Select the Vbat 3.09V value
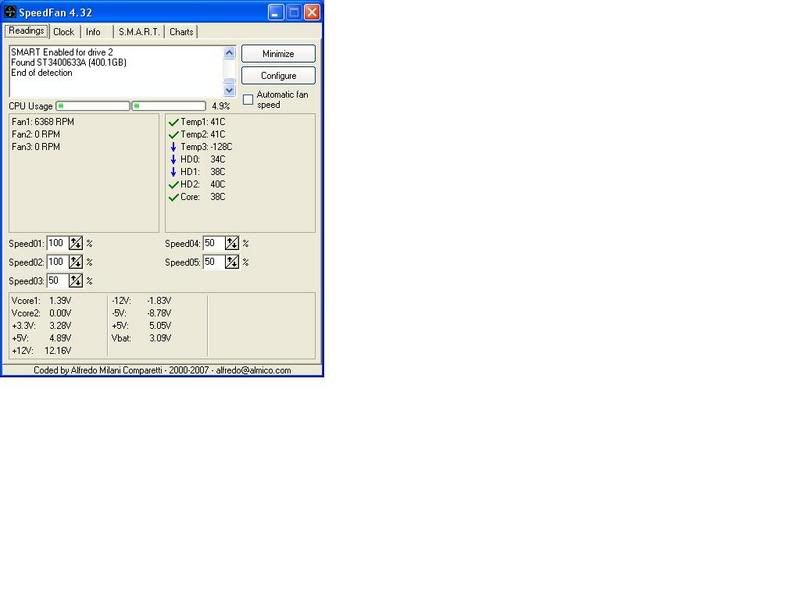This screenshot has width=800, height=600. tap(160, 338)
